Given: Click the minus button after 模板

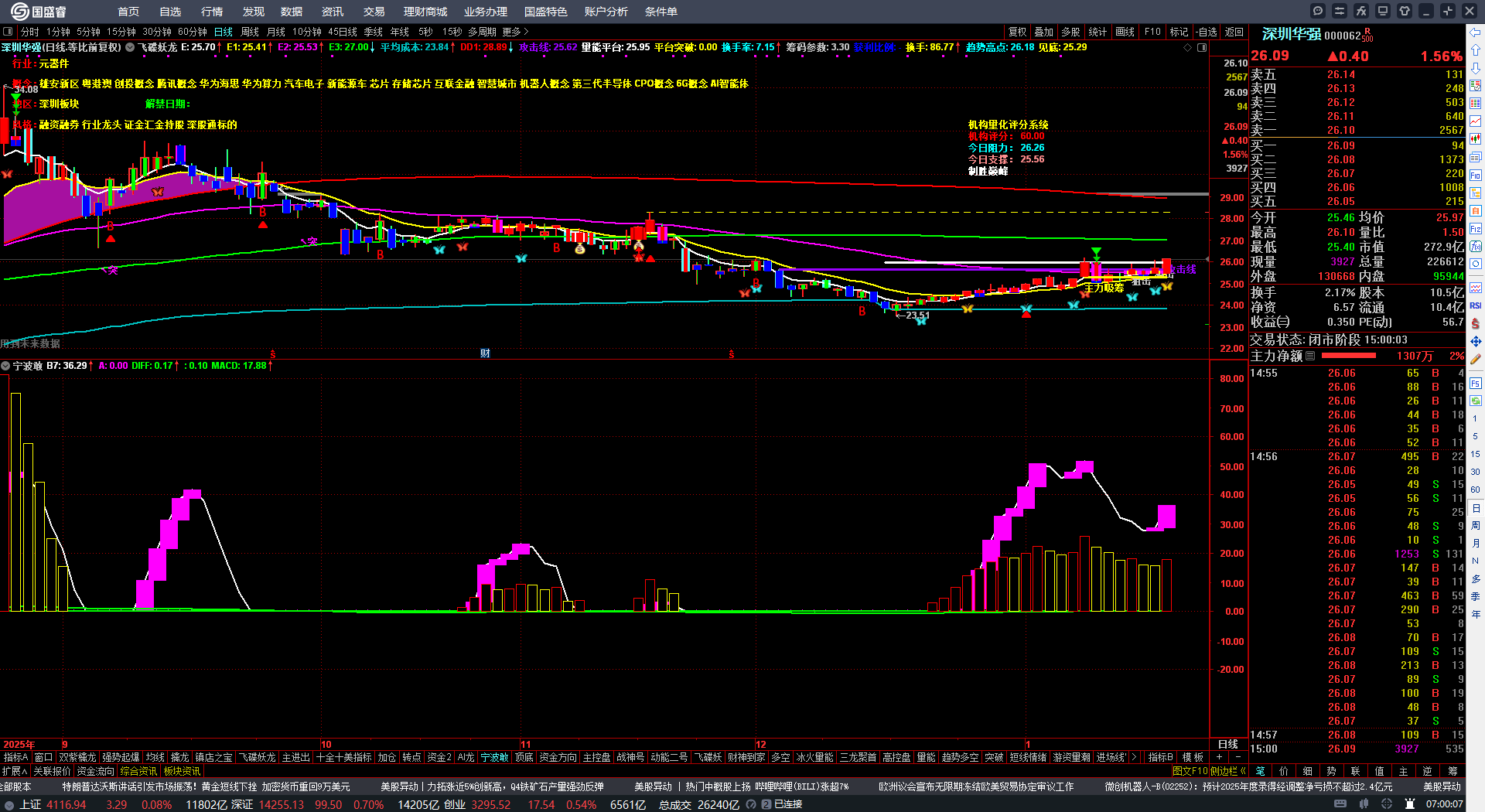Looking at the screenshot, I should (x=1237, y=757).
